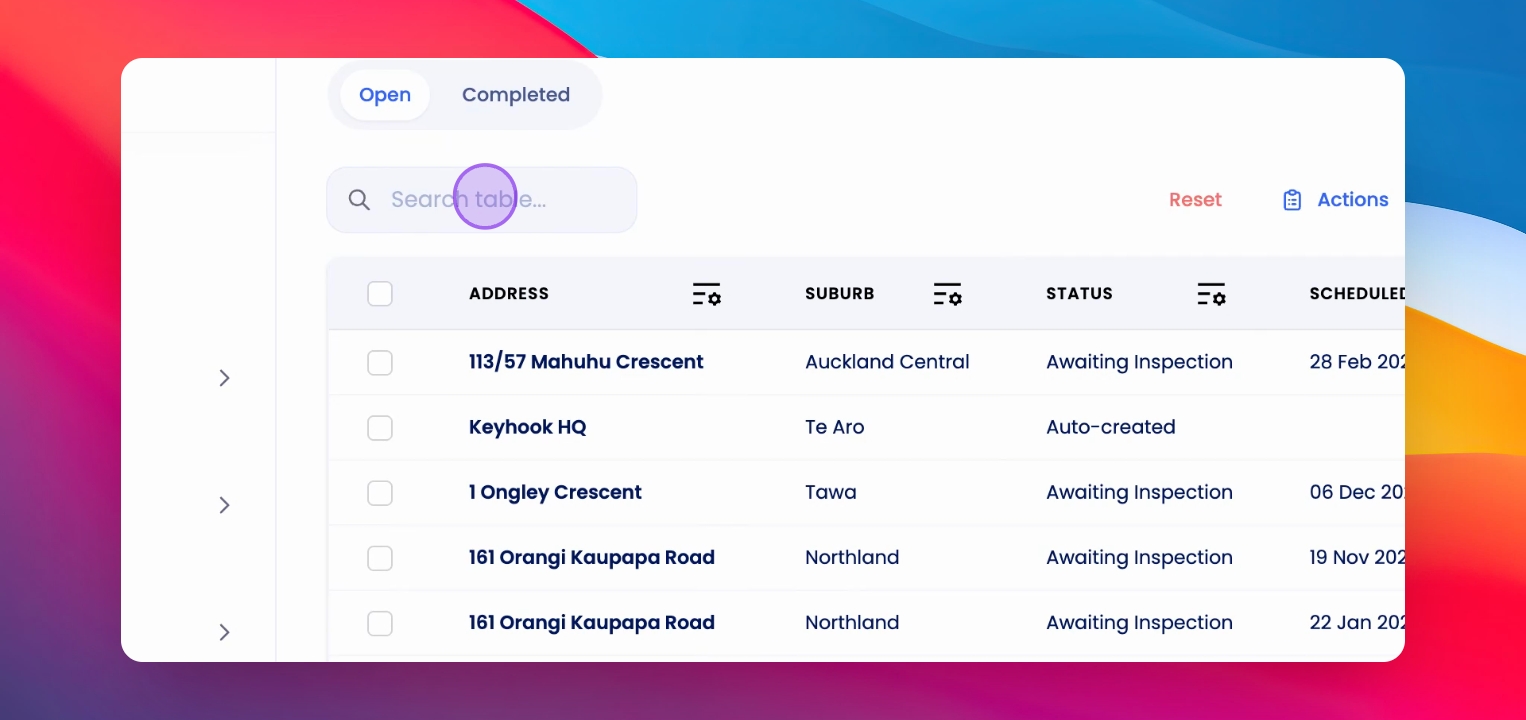Open Status column filter settings icon
This screenshot has width=1526, height=720.
click(1211, 294)
